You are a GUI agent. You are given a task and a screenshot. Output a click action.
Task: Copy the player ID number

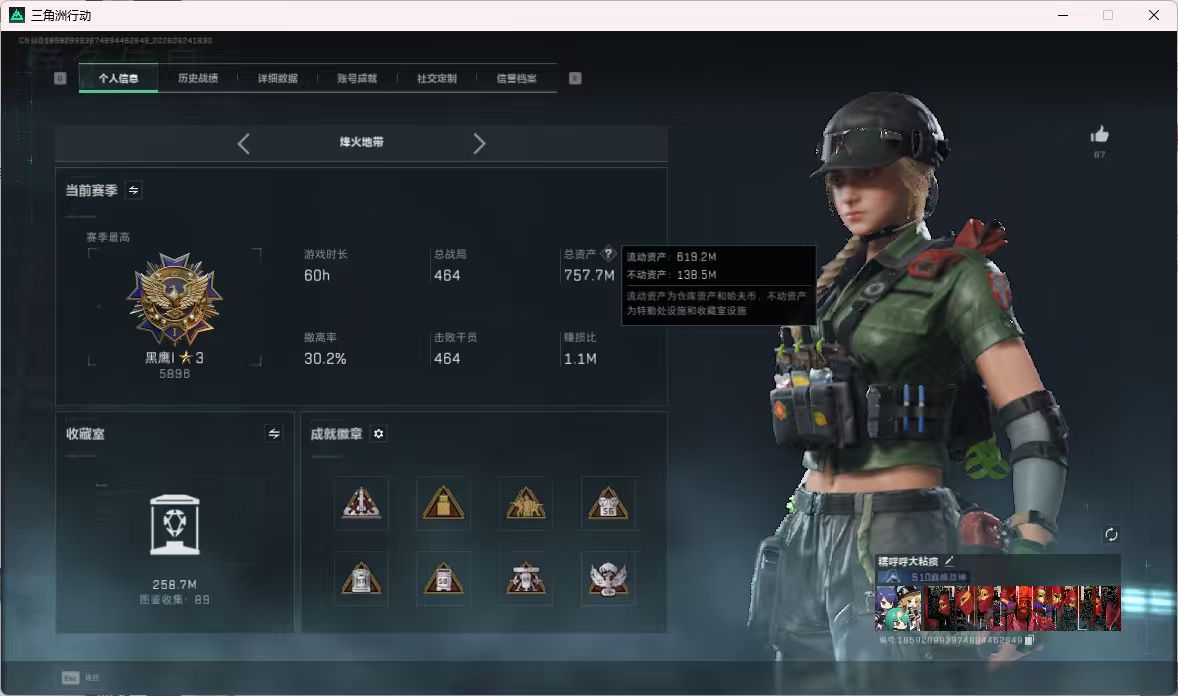click(x=1030, y=640)
